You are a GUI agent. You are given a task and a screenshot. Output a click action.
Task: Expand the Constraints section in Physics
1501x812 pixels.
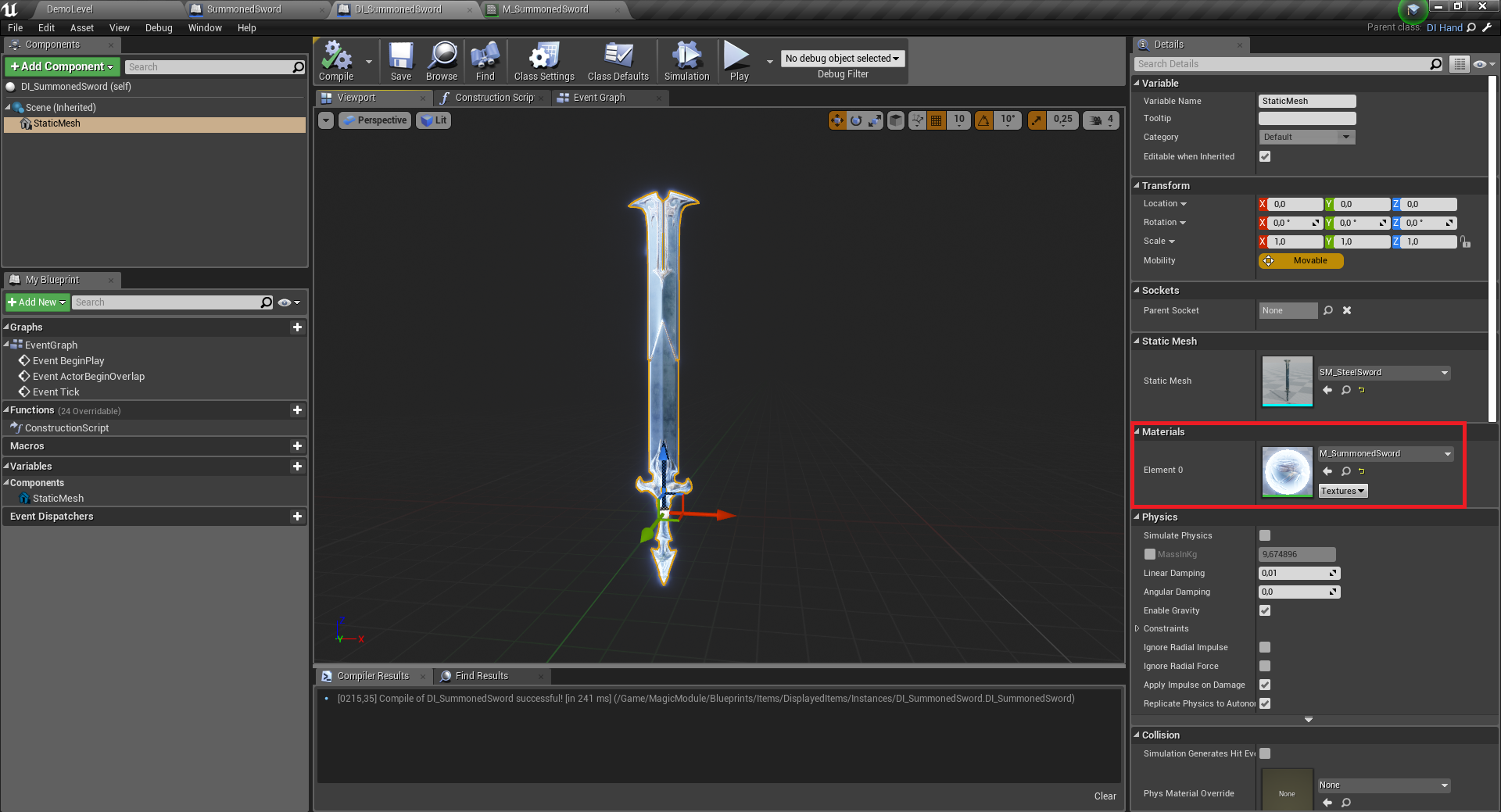tap(1137, 628)
